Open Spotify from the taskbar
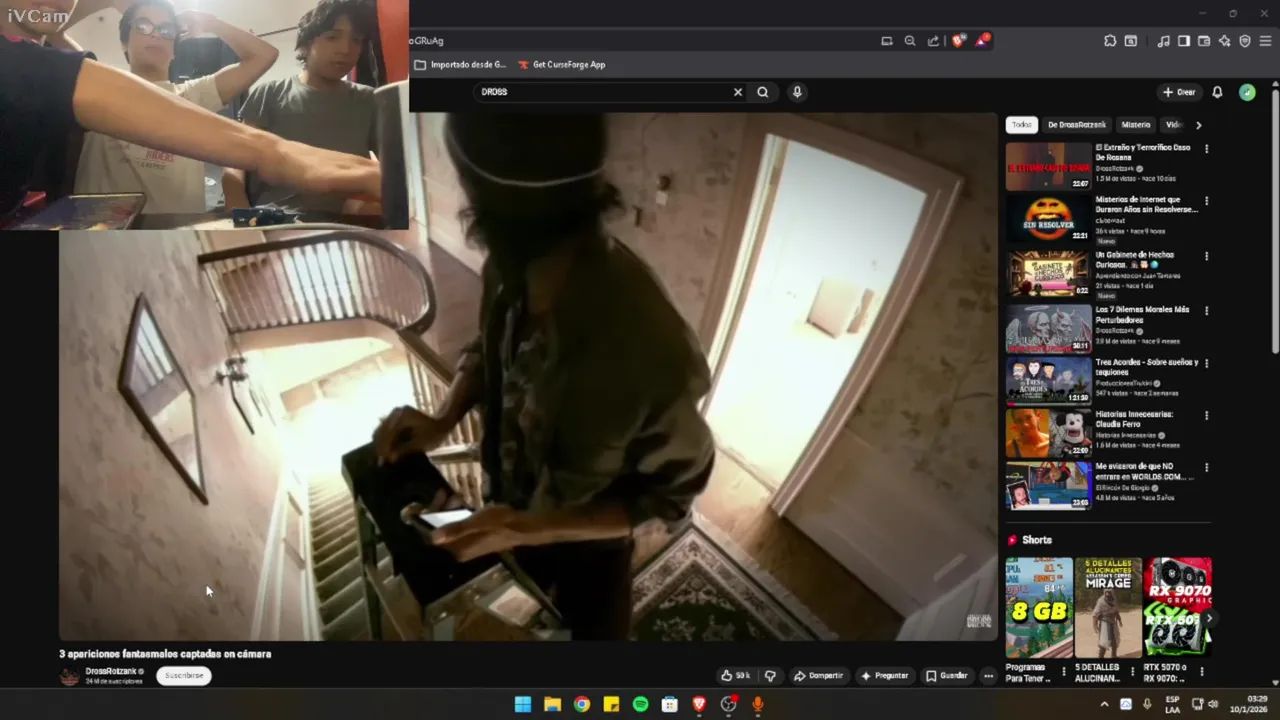The image size is (1280, 720). [x=640, y=704]
